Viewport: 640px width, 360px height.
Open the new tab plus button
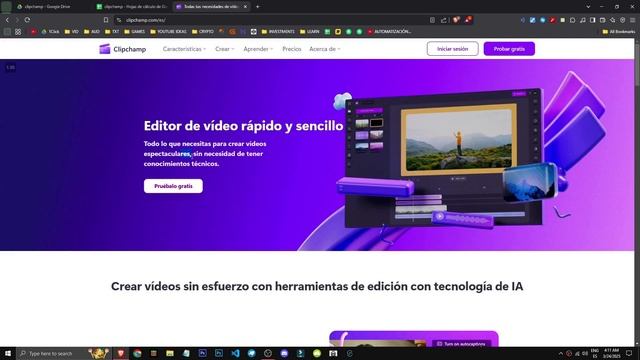click(x=258, y=7)
